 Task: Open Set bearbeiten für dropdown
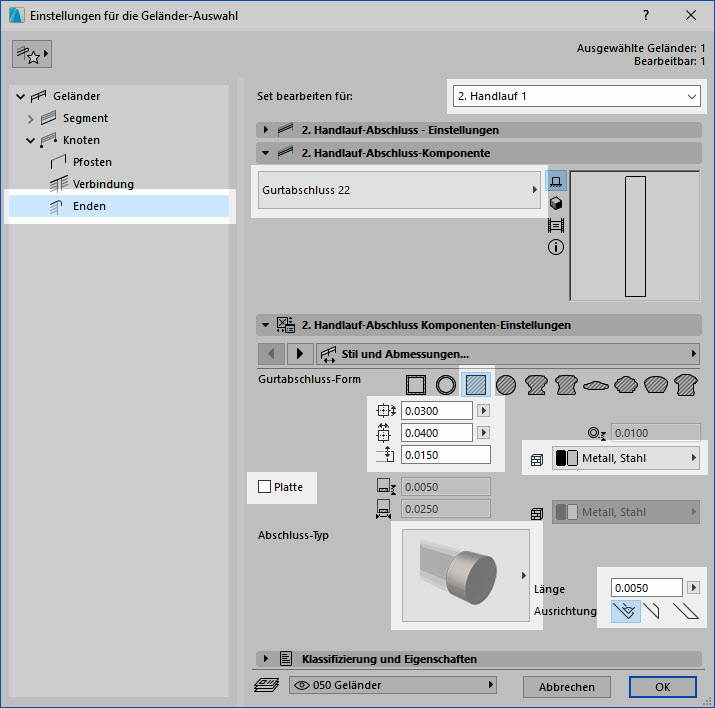click(x=577, y=96)
